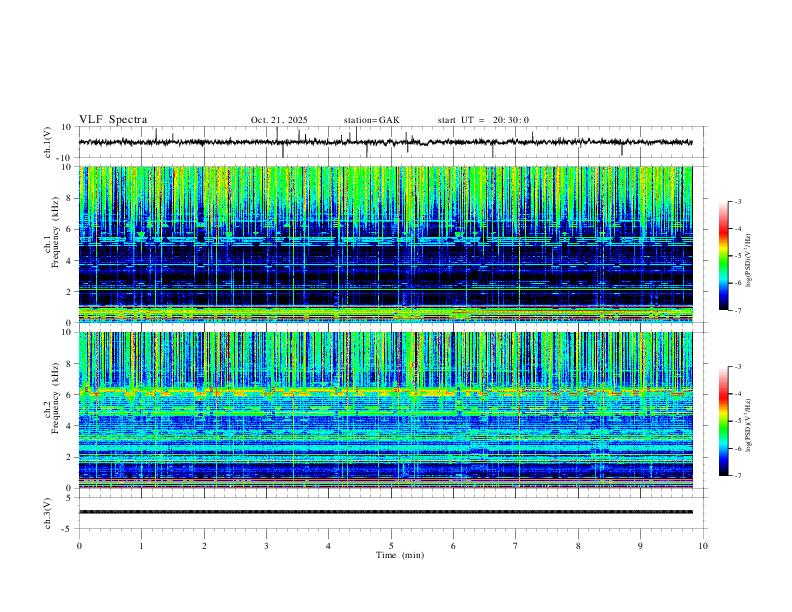Click the '-3' value on ch.1 colorbar
The height and width of the screenshot is (612, 792).
[738, 201]
